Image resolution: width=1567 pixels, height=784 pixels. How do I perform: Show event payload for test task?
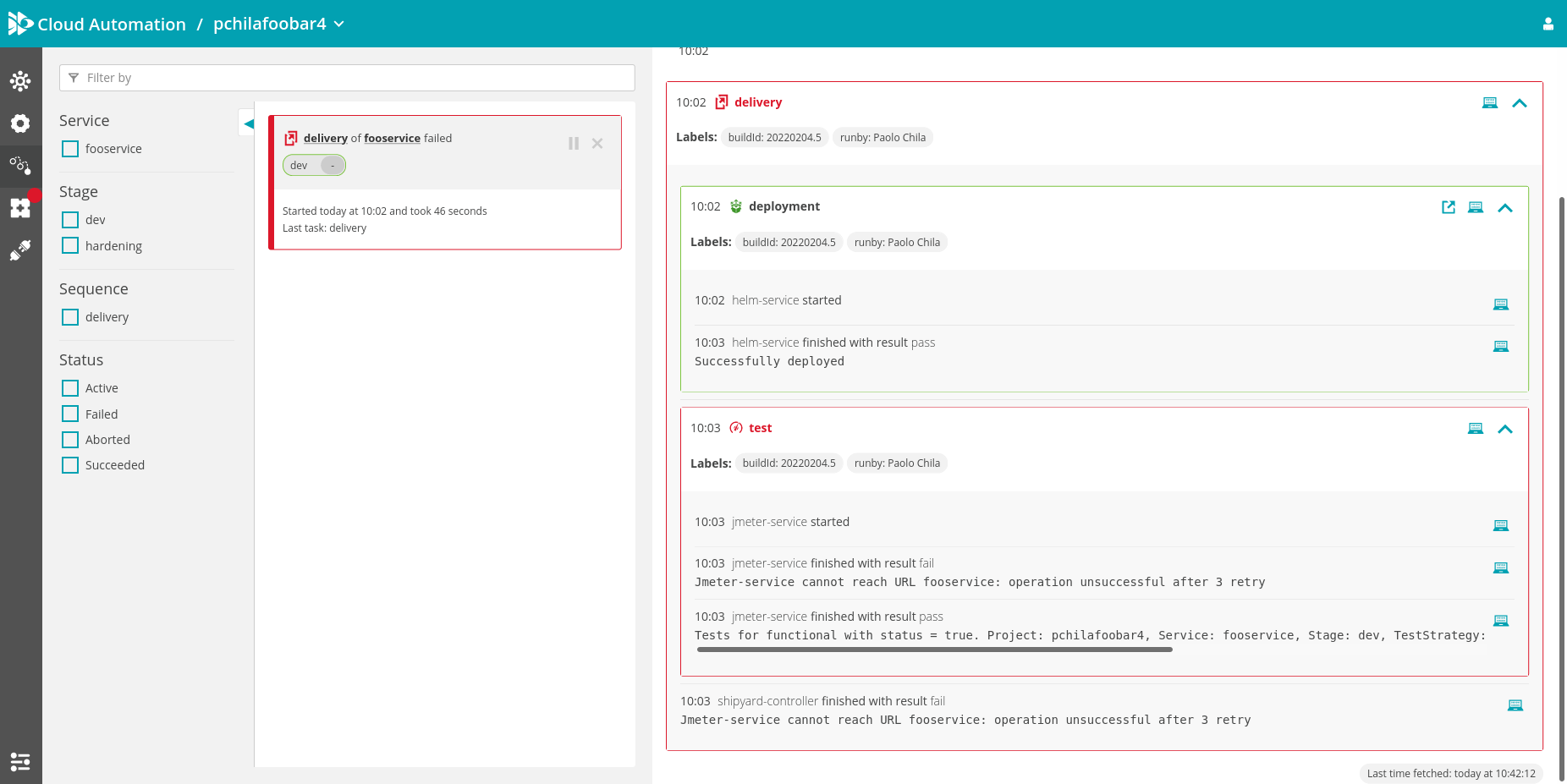click(x=1476, y=429)
